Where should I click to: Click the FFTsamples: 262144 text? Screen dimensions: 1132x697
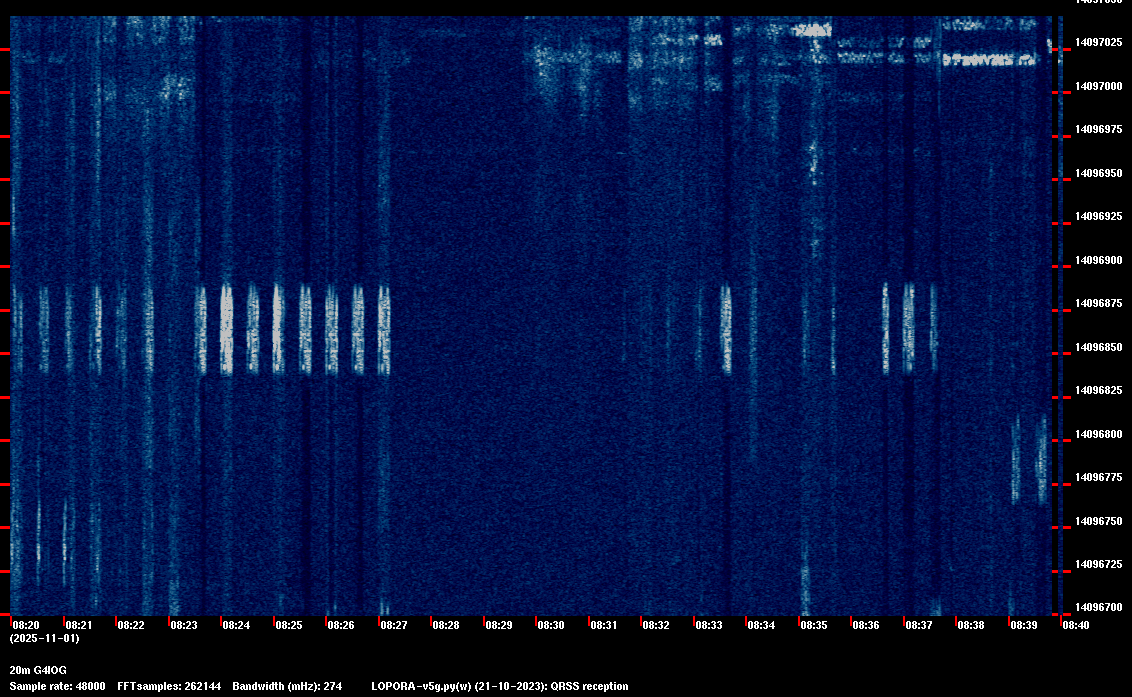tap(169, 686)
